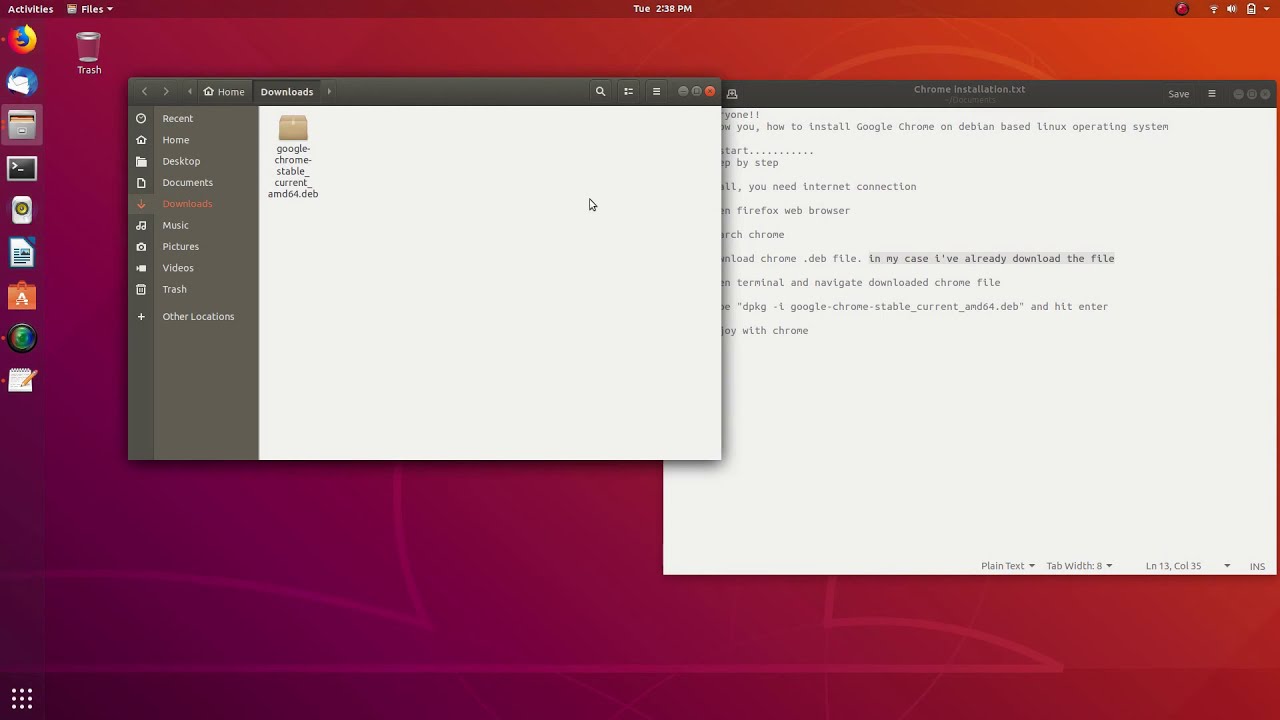The image size is (1280, 720).
Task: Open search in the Files window
Action: click(x=600, y=91)
